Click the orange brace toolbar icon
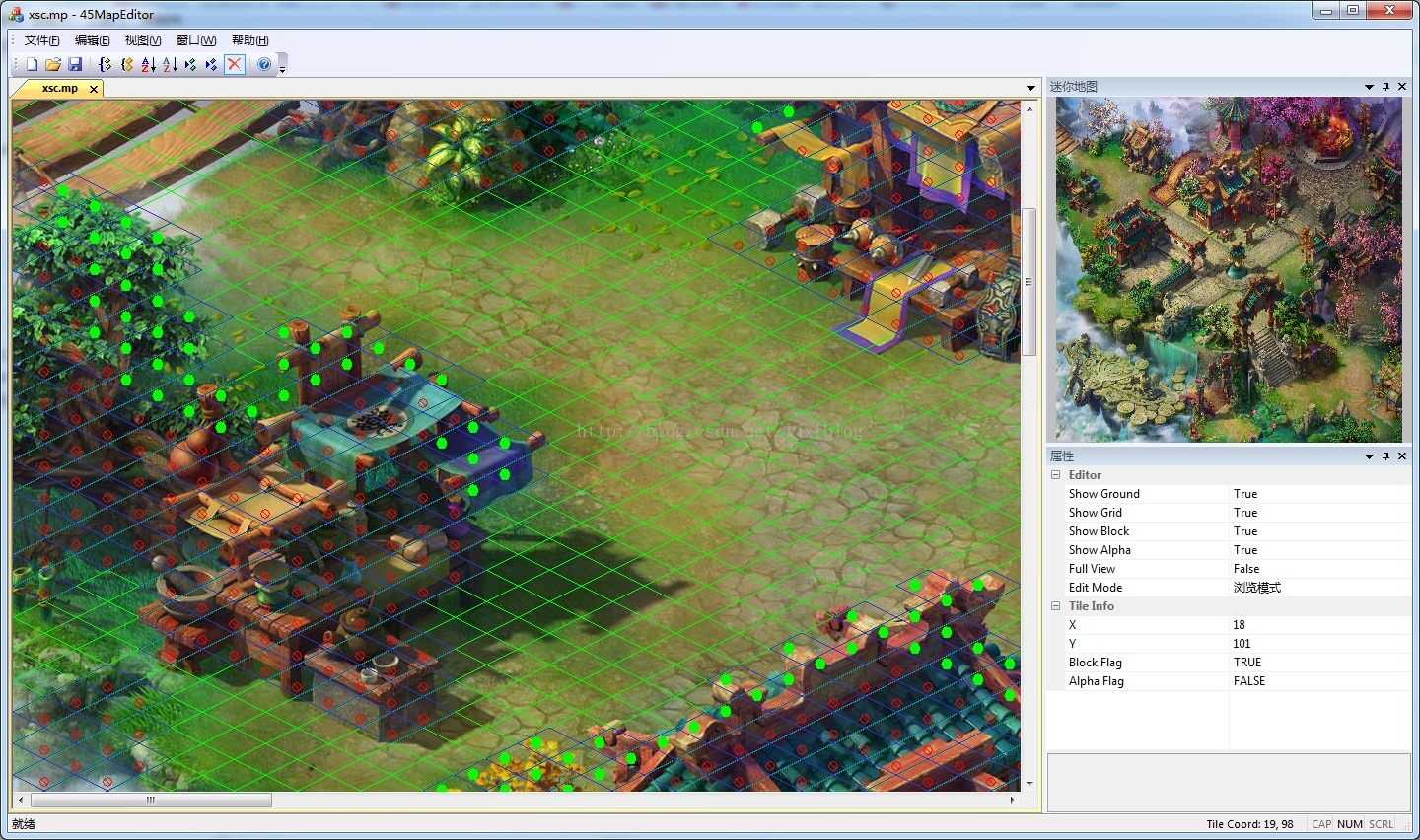Viewport: 1420px width, 840px height. [x=127, y=64]
